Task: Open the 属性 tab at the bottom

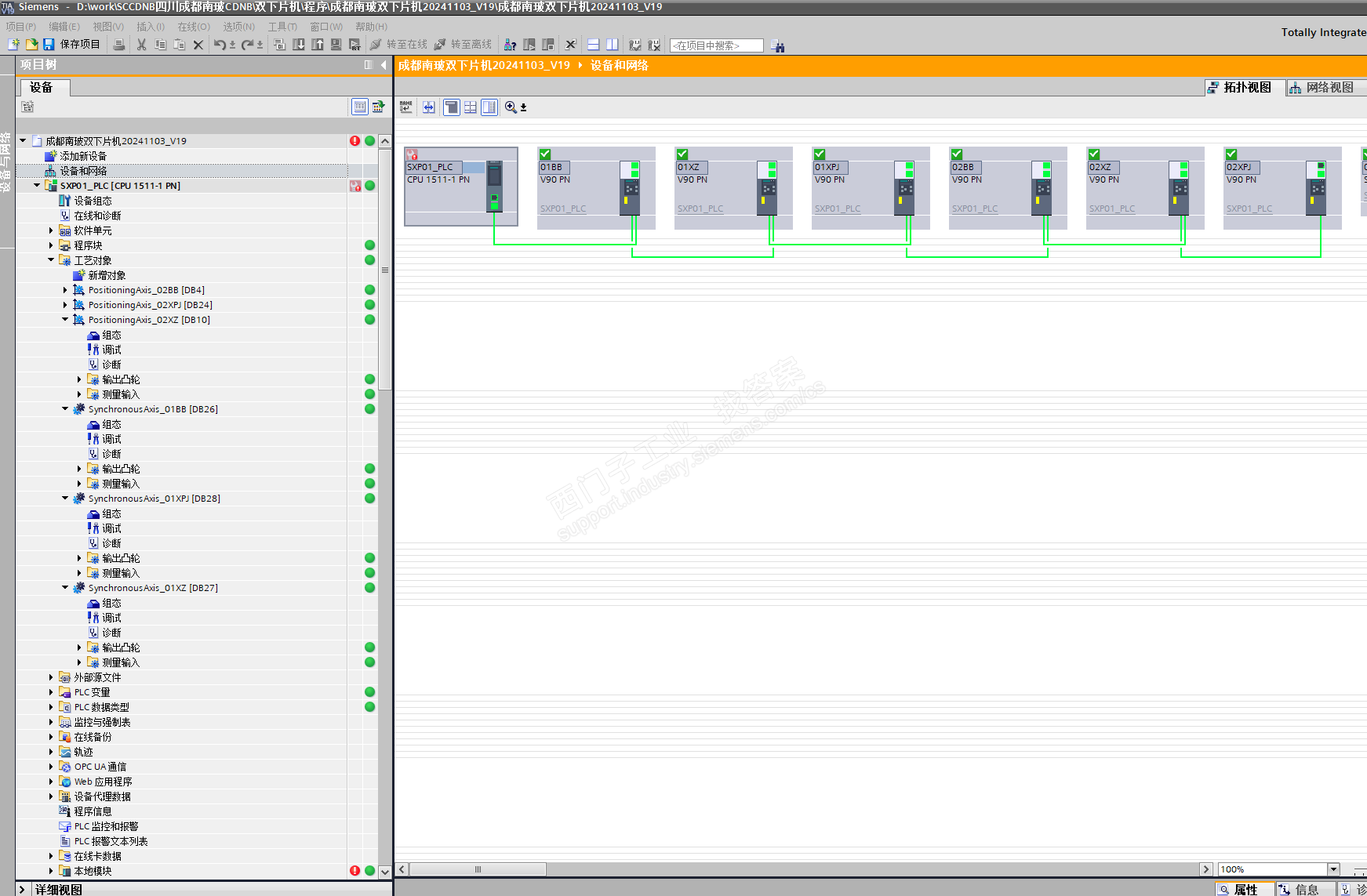Action: 1243,889
